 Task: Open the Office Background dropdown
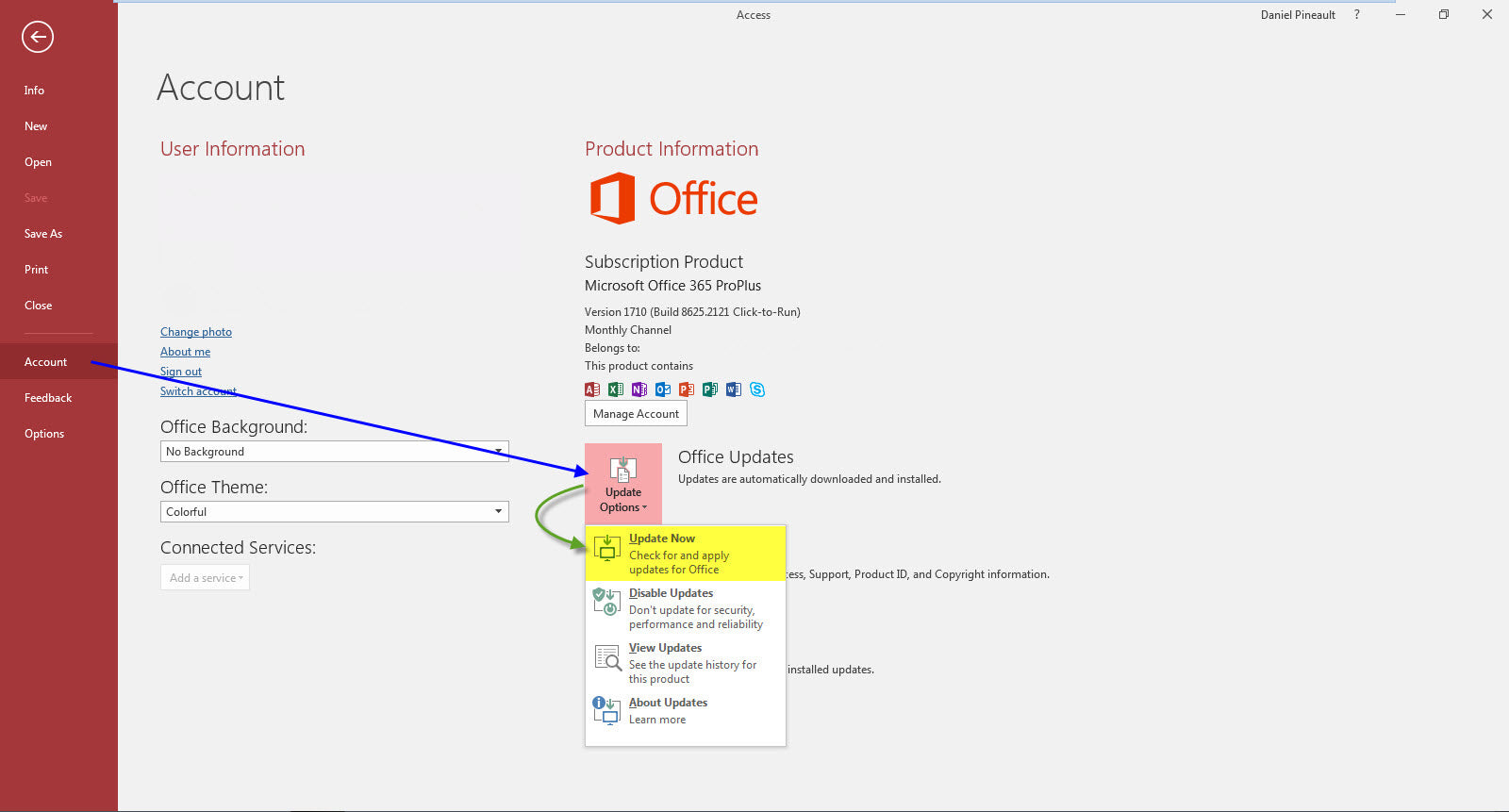click(334, 452)
